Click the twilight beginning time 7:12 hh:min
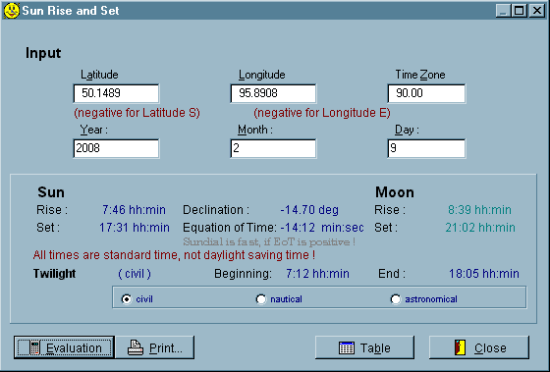The width and height of the screenshot is (550, 372). [317, 273]
